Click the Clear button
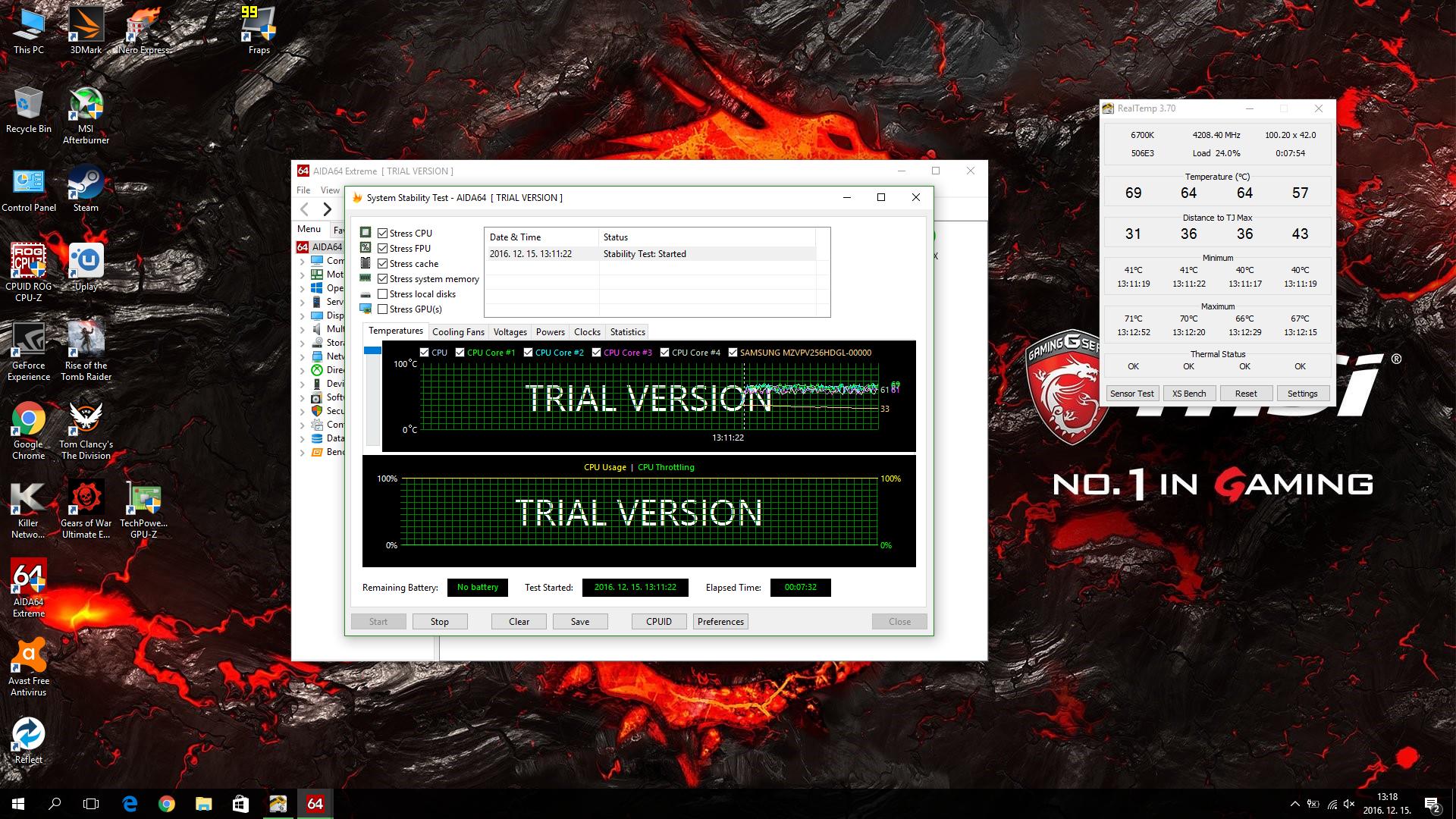Screen dimensions: 1456x819 [x=519, y=622]
